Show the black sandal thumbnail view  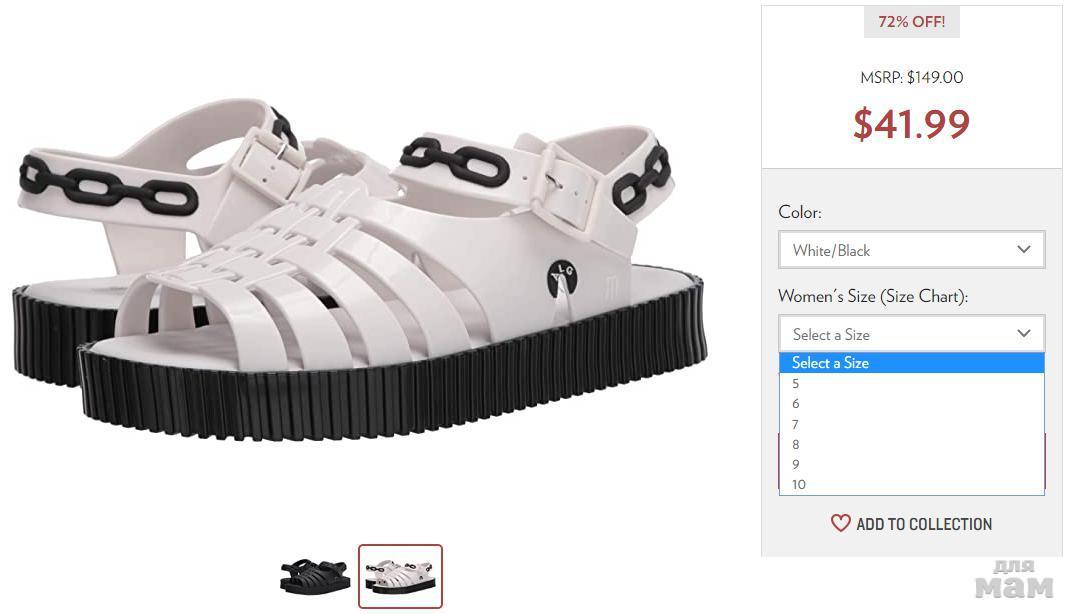click(315, 577)
